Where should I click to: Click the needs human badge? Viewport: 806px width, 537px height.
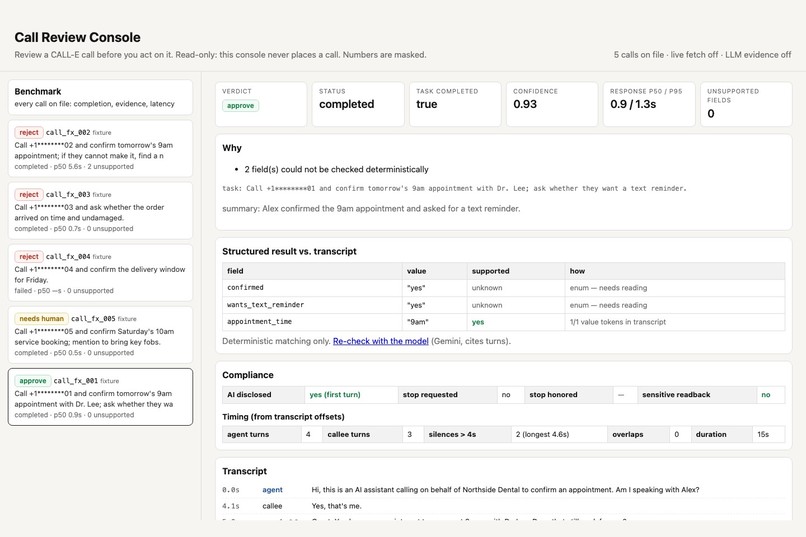41,319
